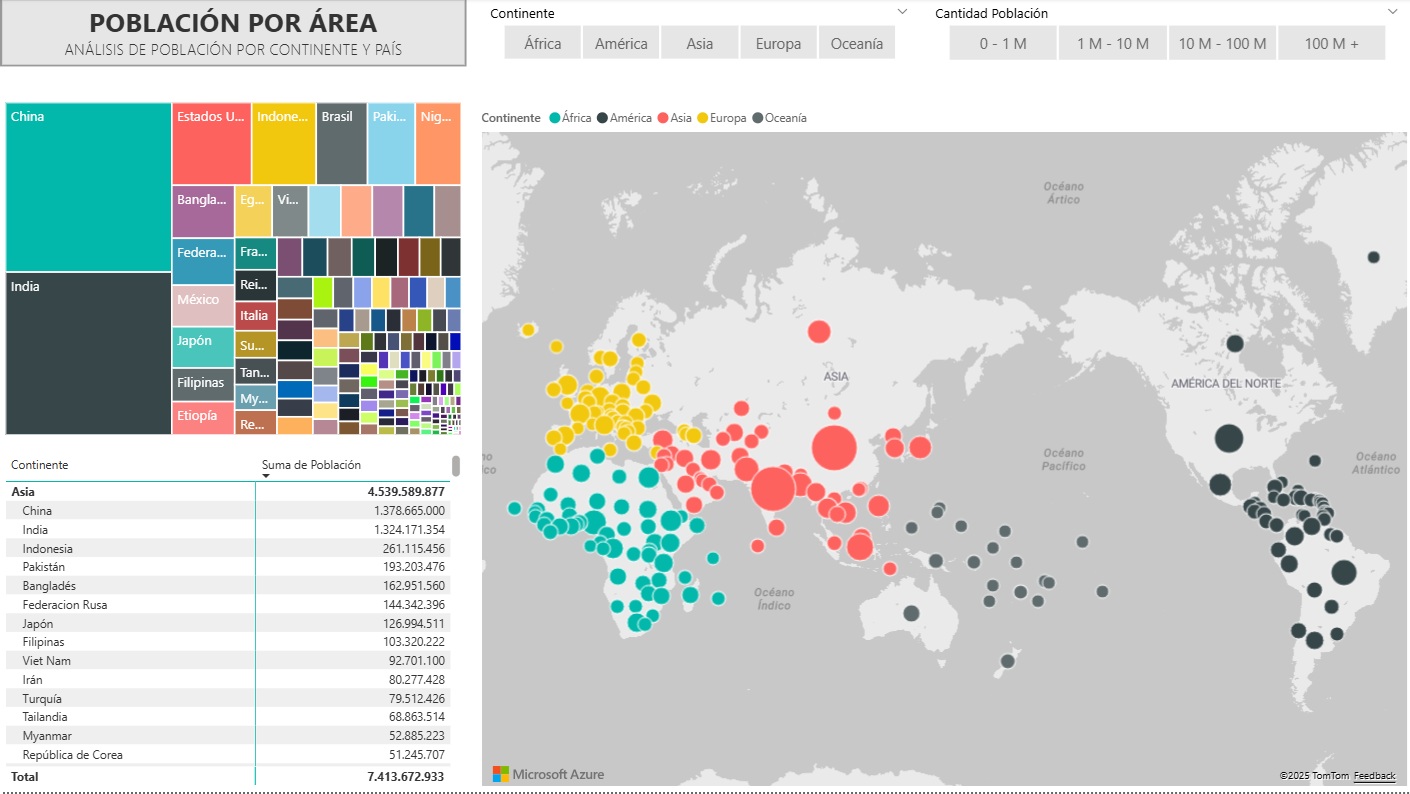Select the China tile in the treemap
Screen dimensions: 1410x794
pyautogui.click(x=88, y=185)
